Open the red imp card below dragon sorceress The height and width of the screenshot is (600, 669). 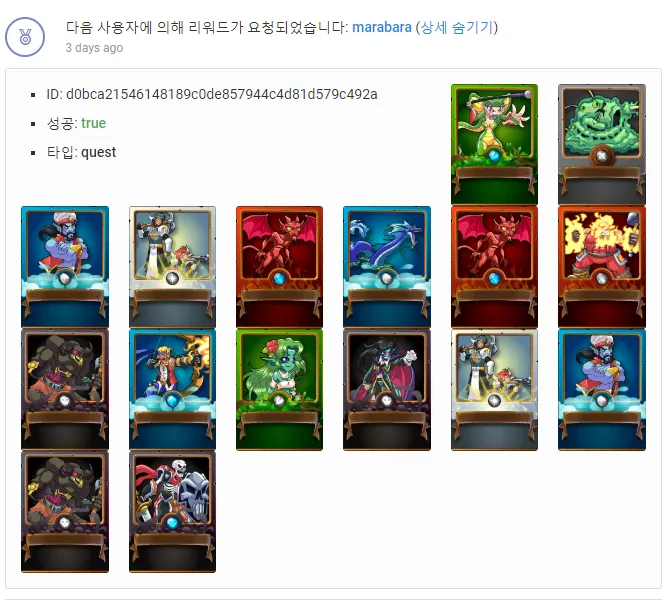[x=494, y=267]
